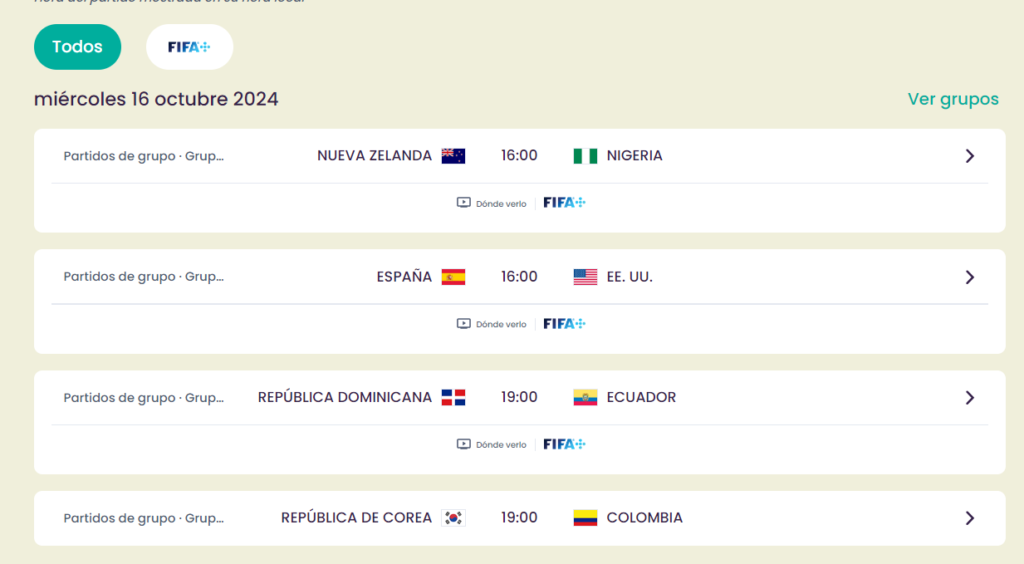Click the 19:00 República de Corea match time

[519, 518]
